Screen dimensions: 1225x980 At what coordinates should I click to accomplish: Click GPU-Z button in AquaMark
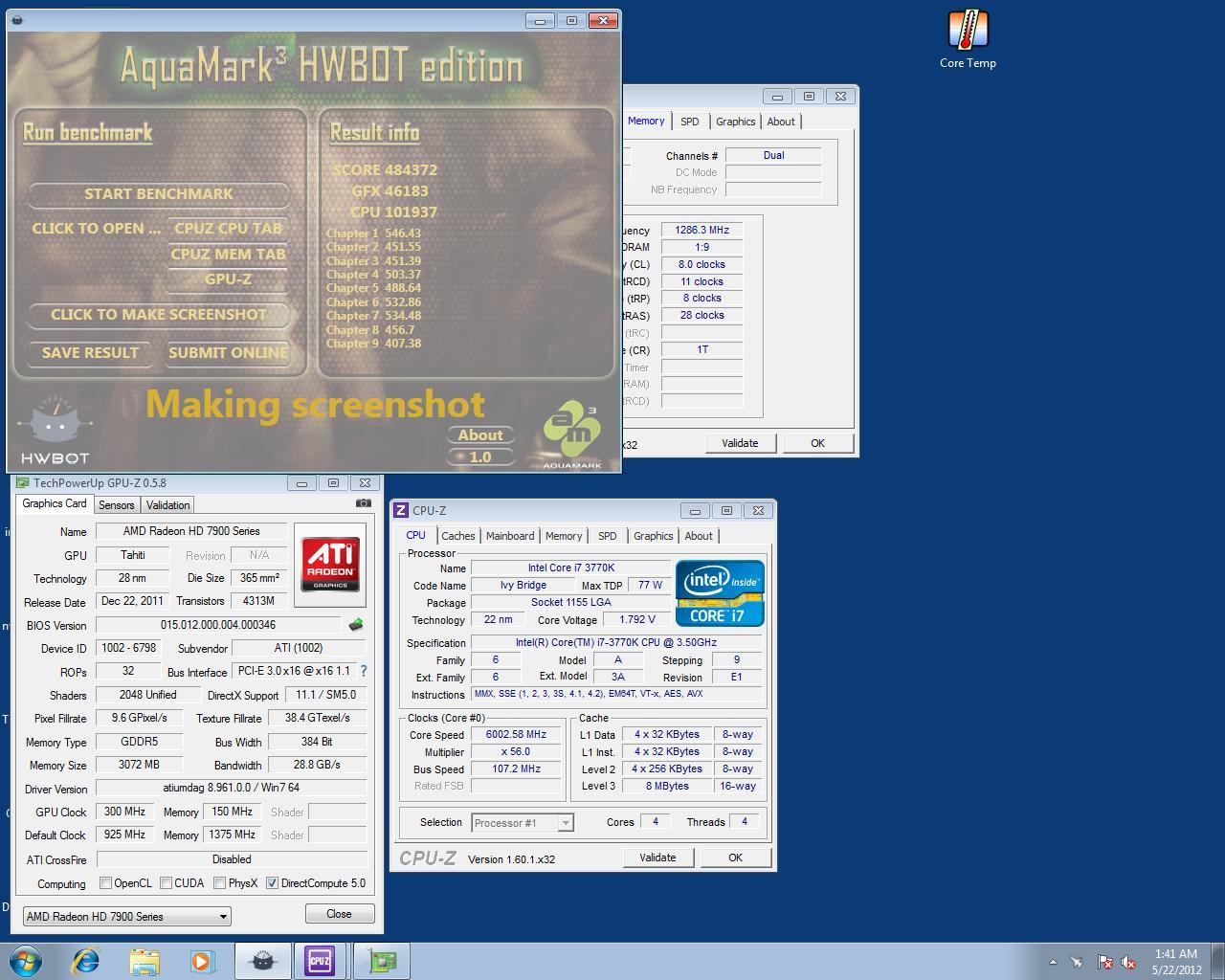pos(228,279)
